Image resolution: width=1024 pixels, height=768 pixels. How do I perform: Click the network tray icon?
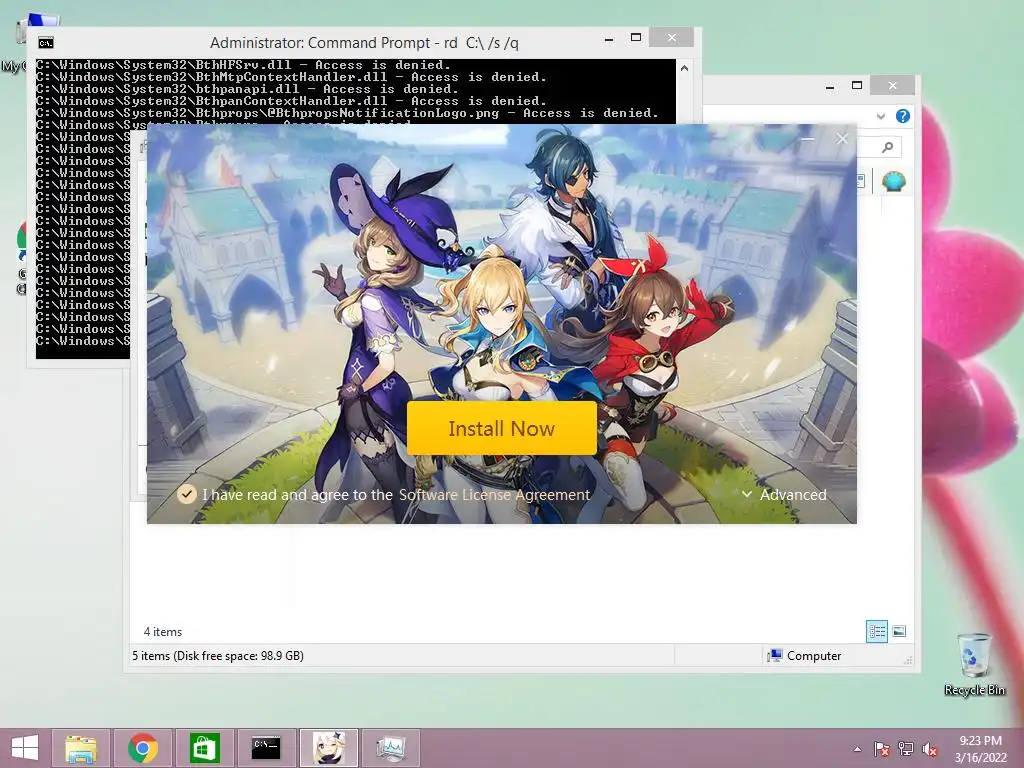coord(906,749)
